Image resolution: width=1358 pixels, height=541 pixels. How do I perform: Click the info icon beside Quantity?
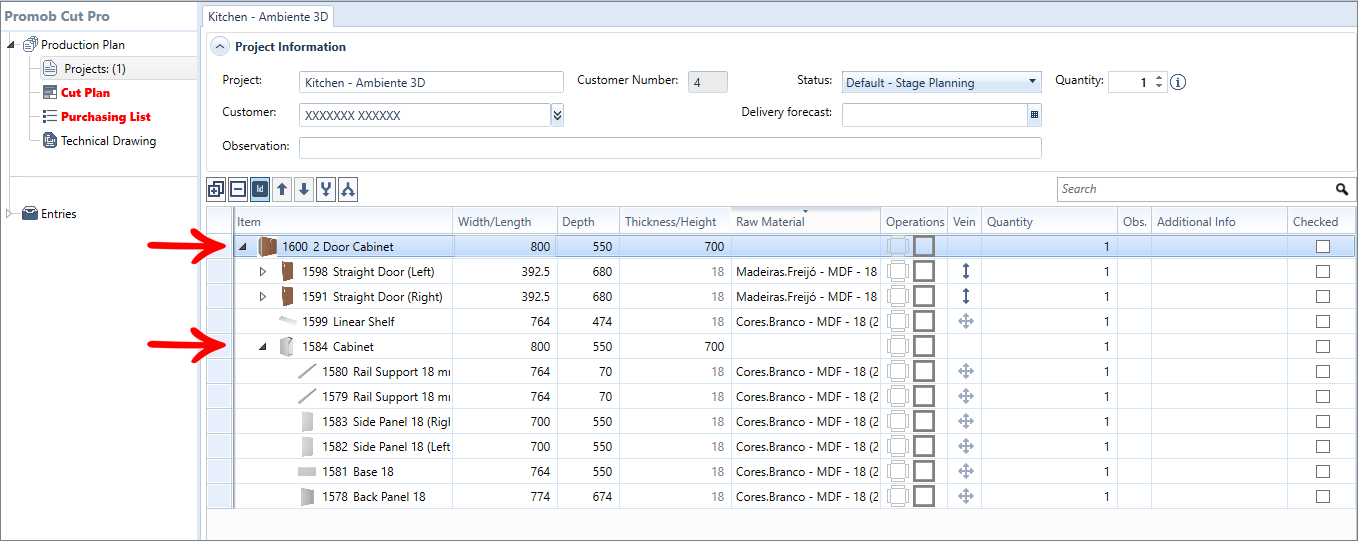coord(1178,82)
